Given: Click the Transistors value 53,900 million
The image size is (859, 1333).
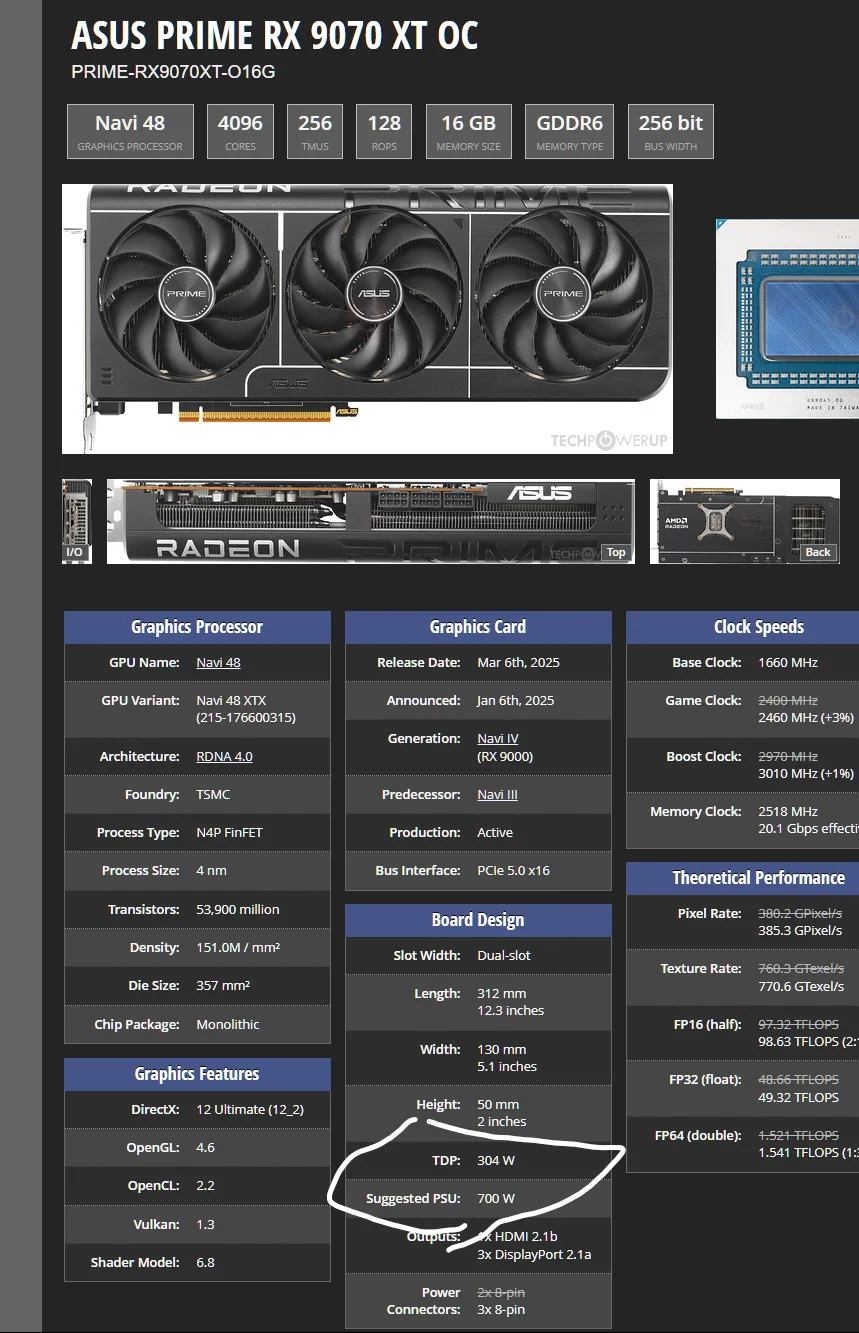Looking at the screenshot, I should coord(238,909).
